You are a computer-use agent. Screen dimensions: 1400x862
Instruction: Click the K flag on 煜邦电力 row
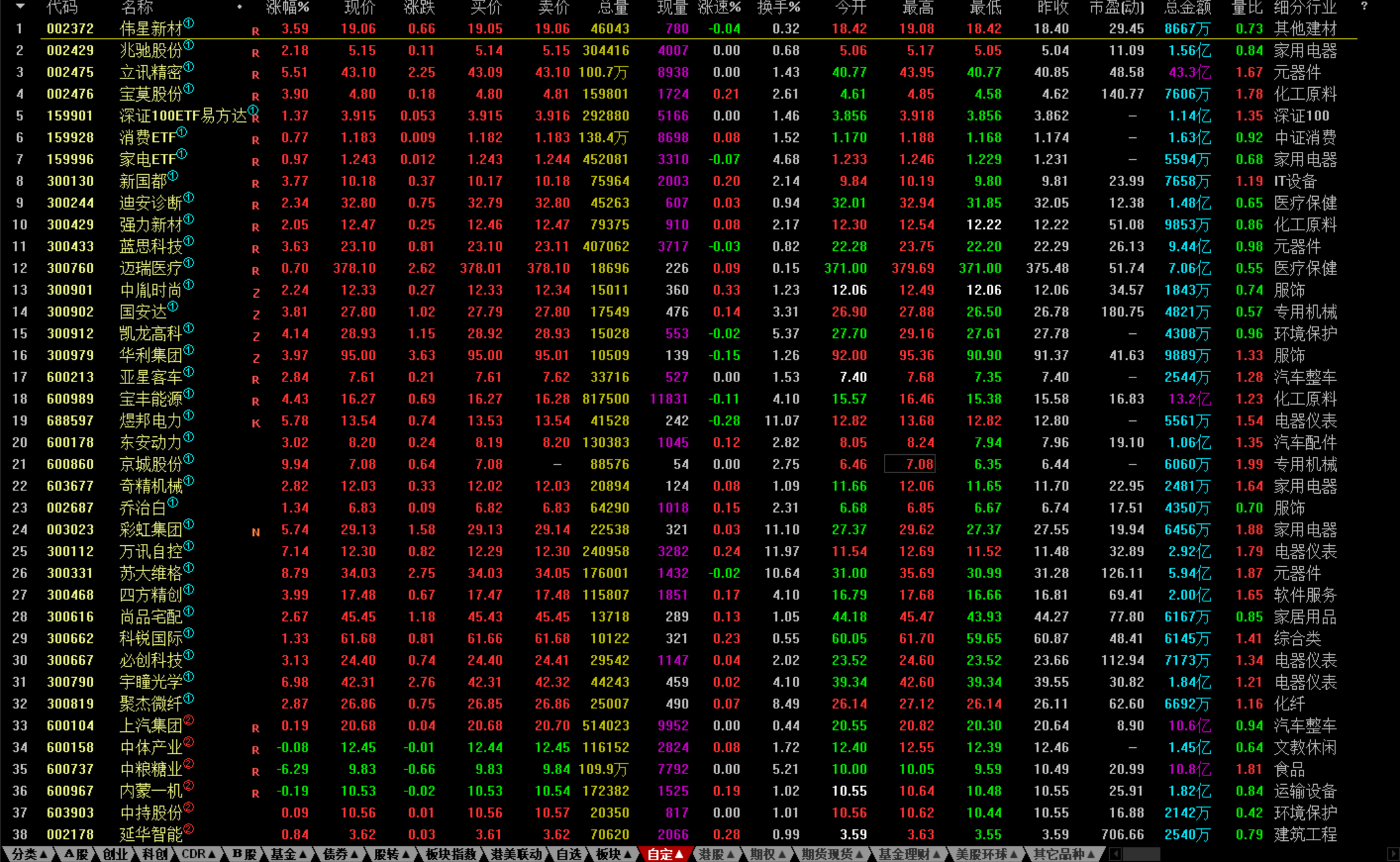pyautogui.click(x=256, y=424)
